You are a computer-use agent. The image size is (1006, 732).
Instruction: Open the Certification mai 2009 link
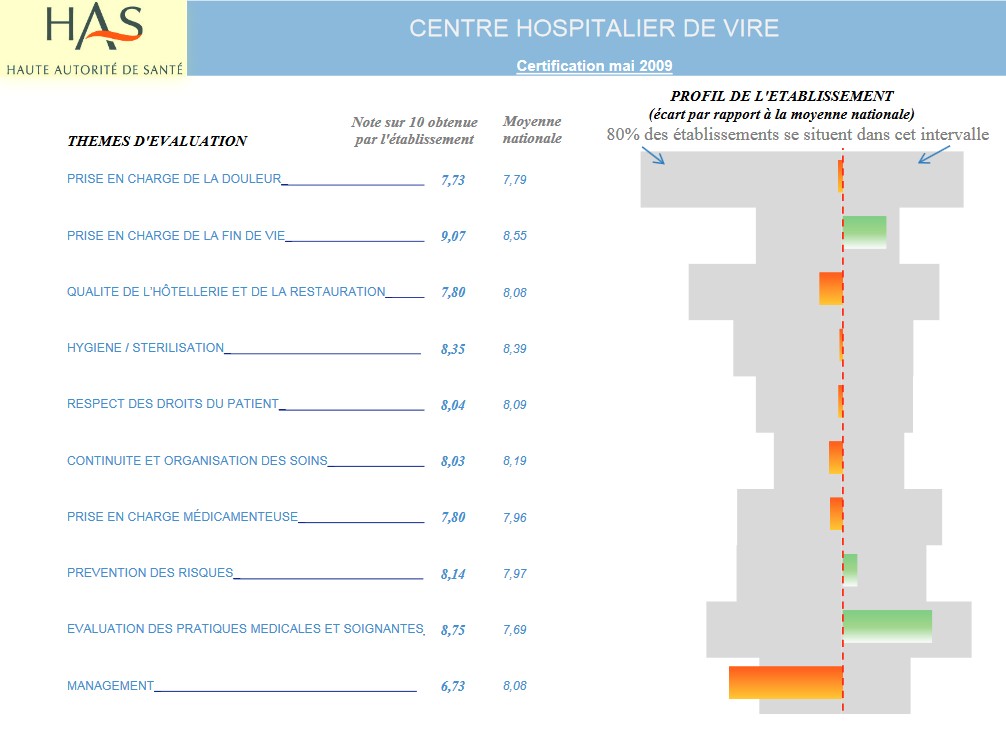(x=594, y=66)
